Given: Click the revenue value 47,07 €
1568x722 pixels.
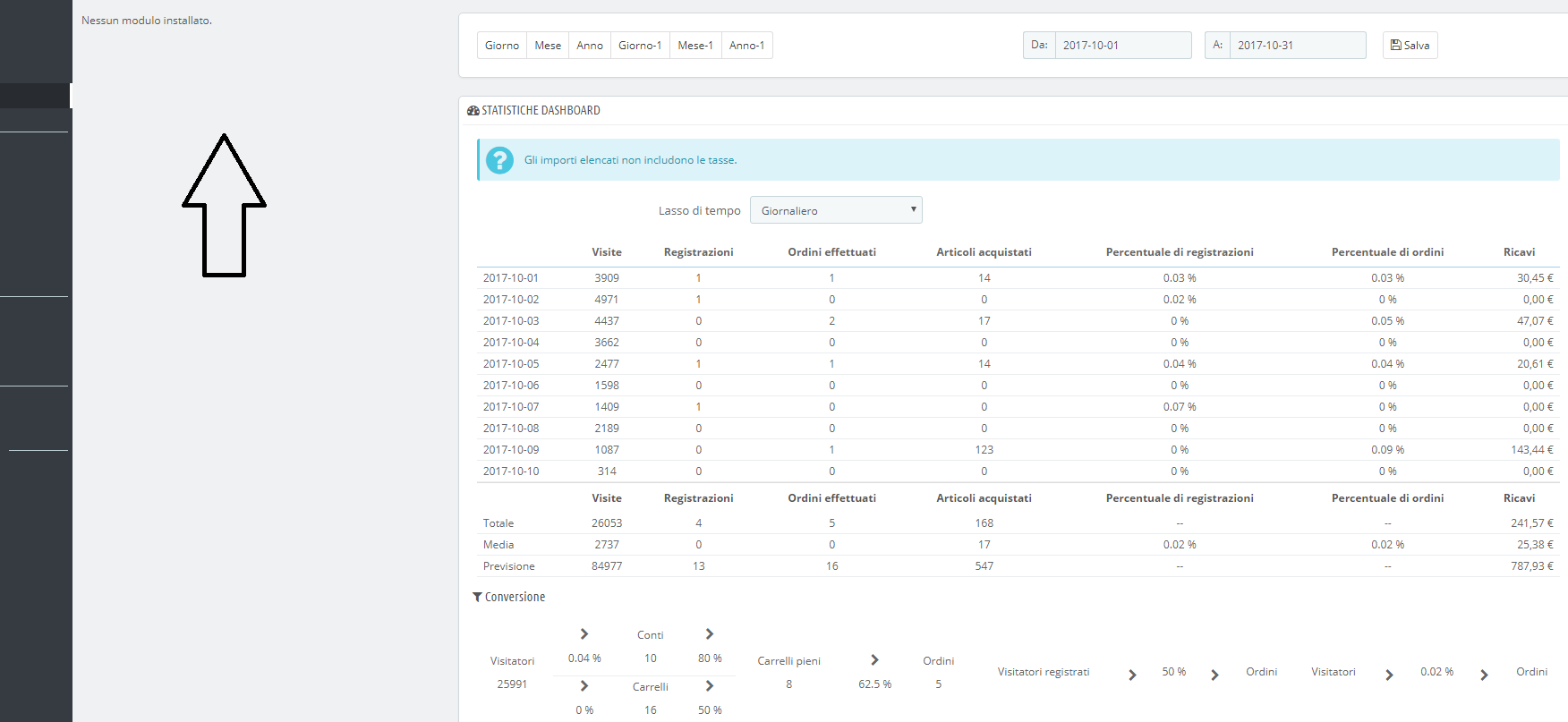Looking at the screenshot, I should click(x=1535, y=321).
